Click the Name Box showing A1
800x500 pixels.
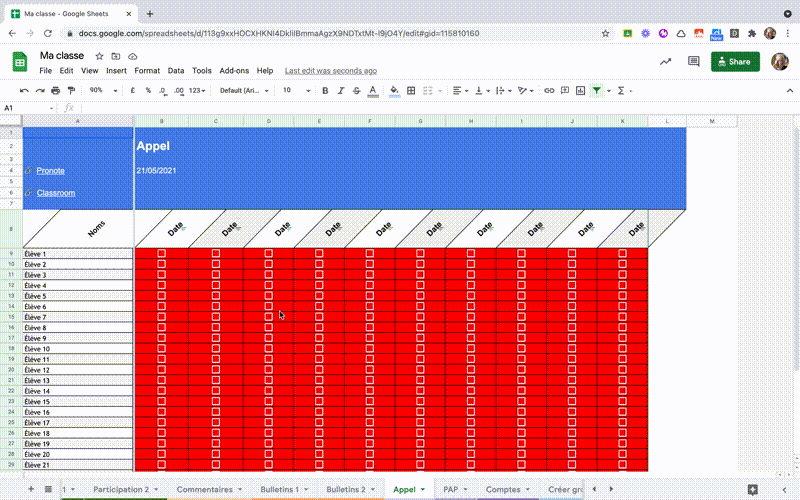28,108
